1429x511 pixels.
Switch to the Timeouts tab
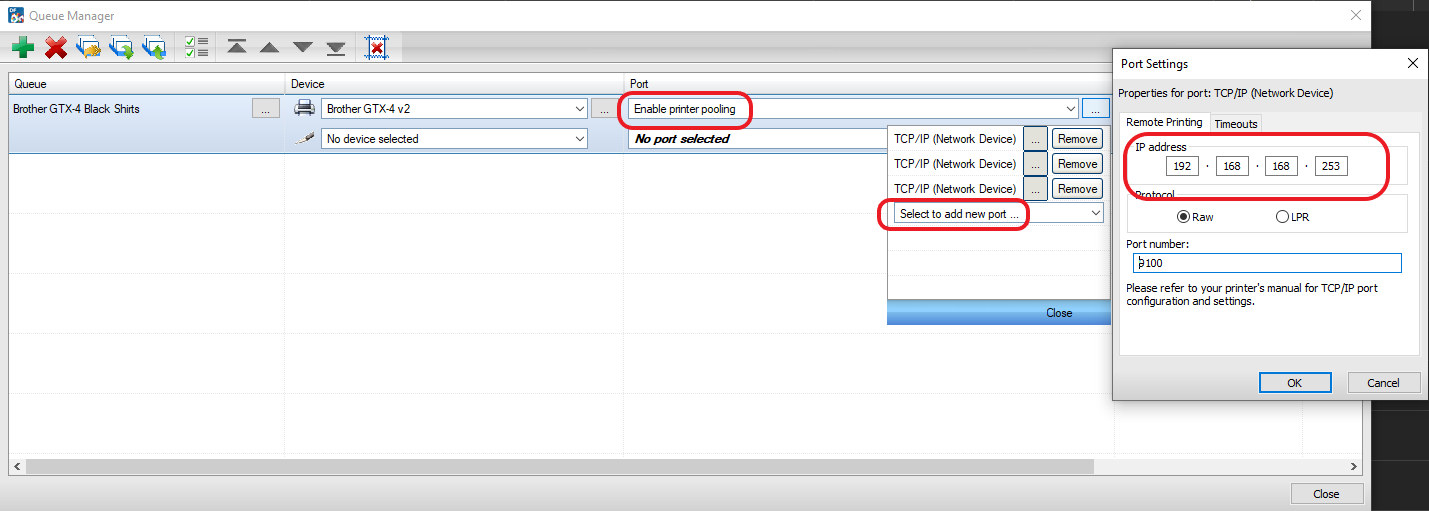(x=1236, y=124)
